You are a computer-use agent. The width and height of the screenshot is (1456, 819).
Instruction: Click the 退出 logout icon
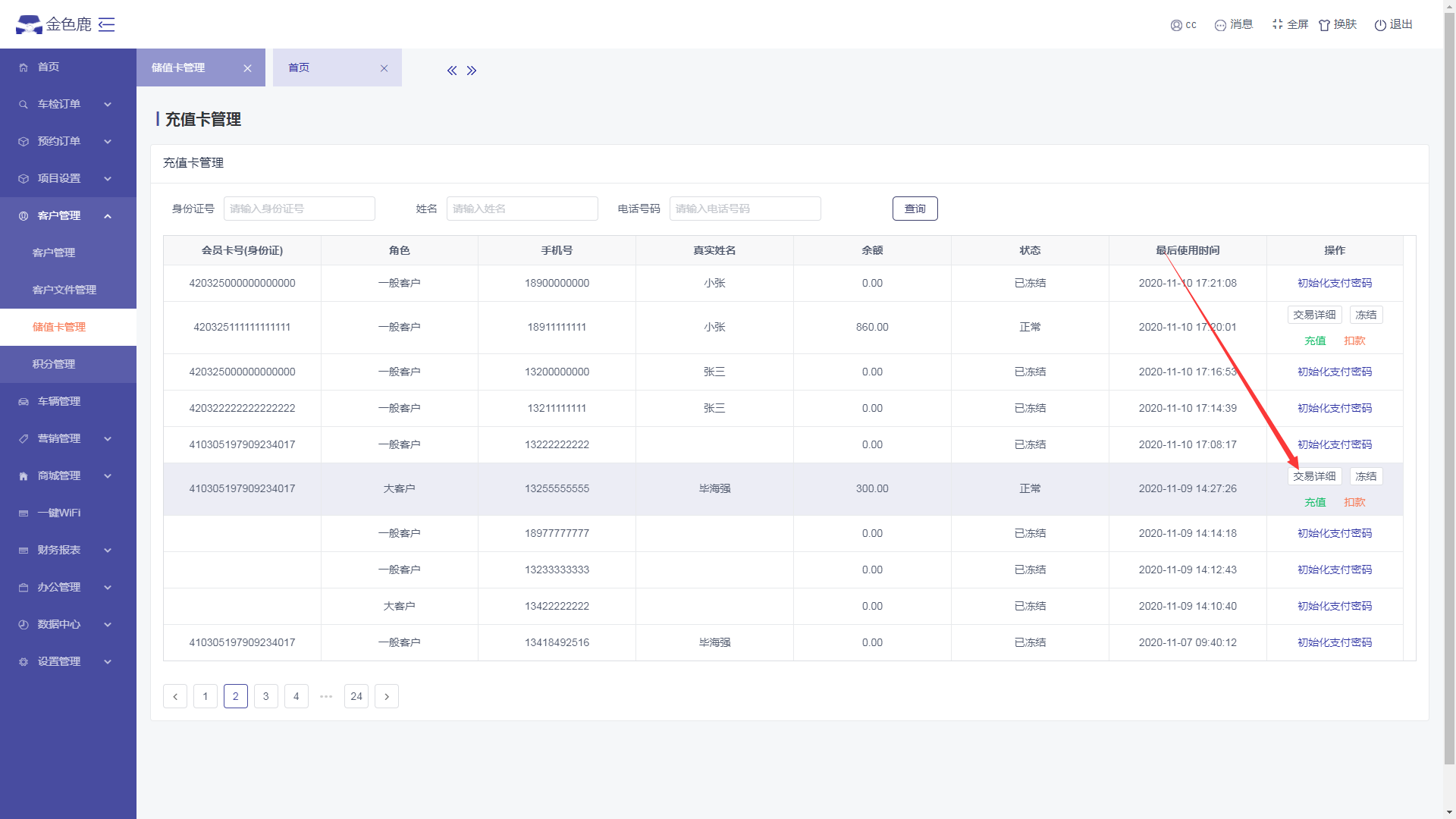[1380, 25]
